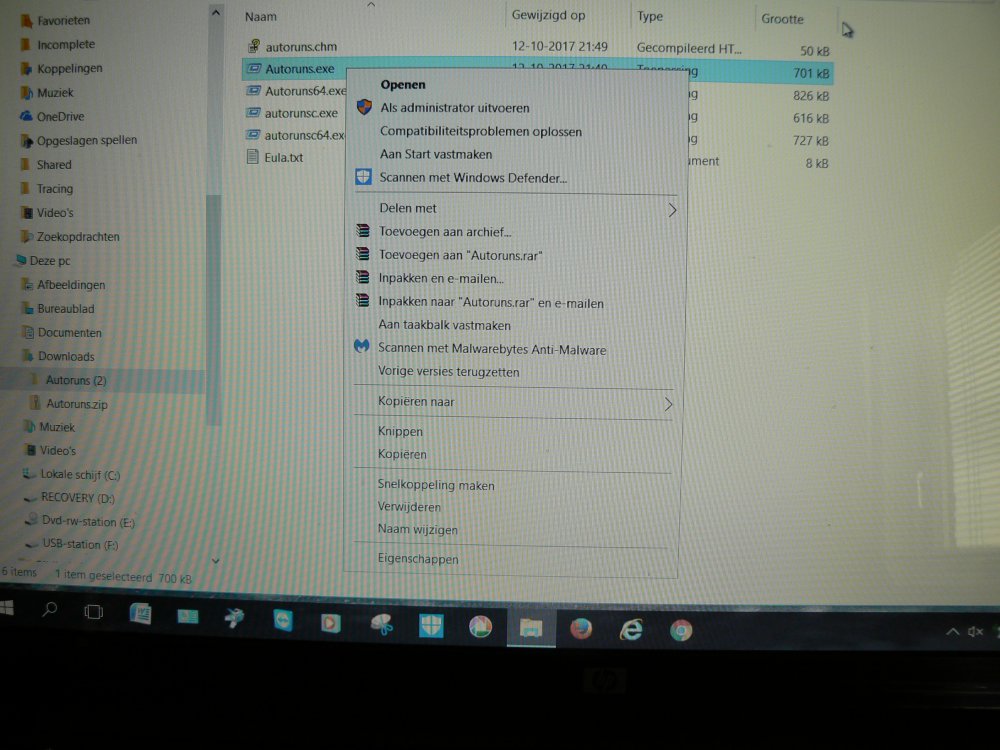Select Deze pc in navigation pane
The image size is (1000, 750).
click(x=50, y=261)
